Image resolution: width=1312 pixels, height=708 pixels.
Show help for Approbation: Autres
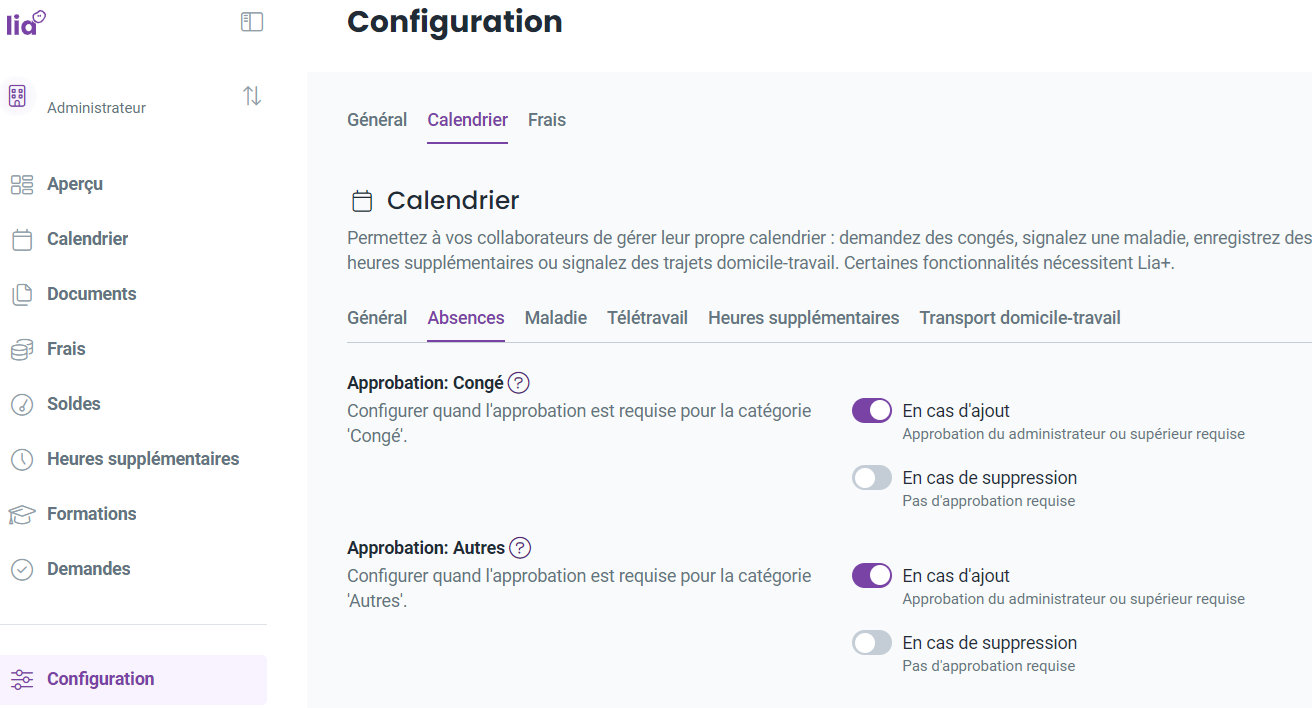coord(520,547)
